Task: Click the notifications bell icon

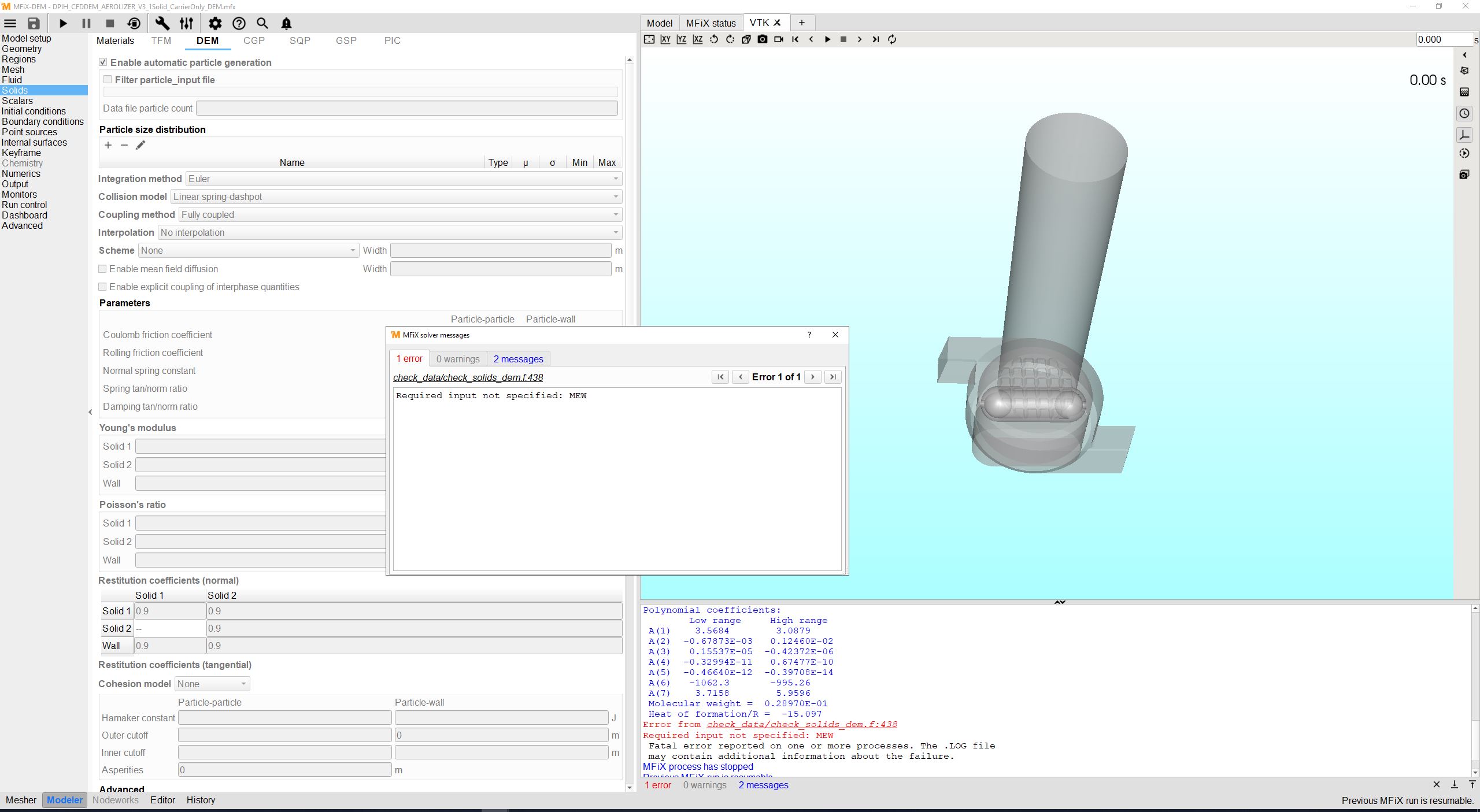Action: [x=286, y=24]
